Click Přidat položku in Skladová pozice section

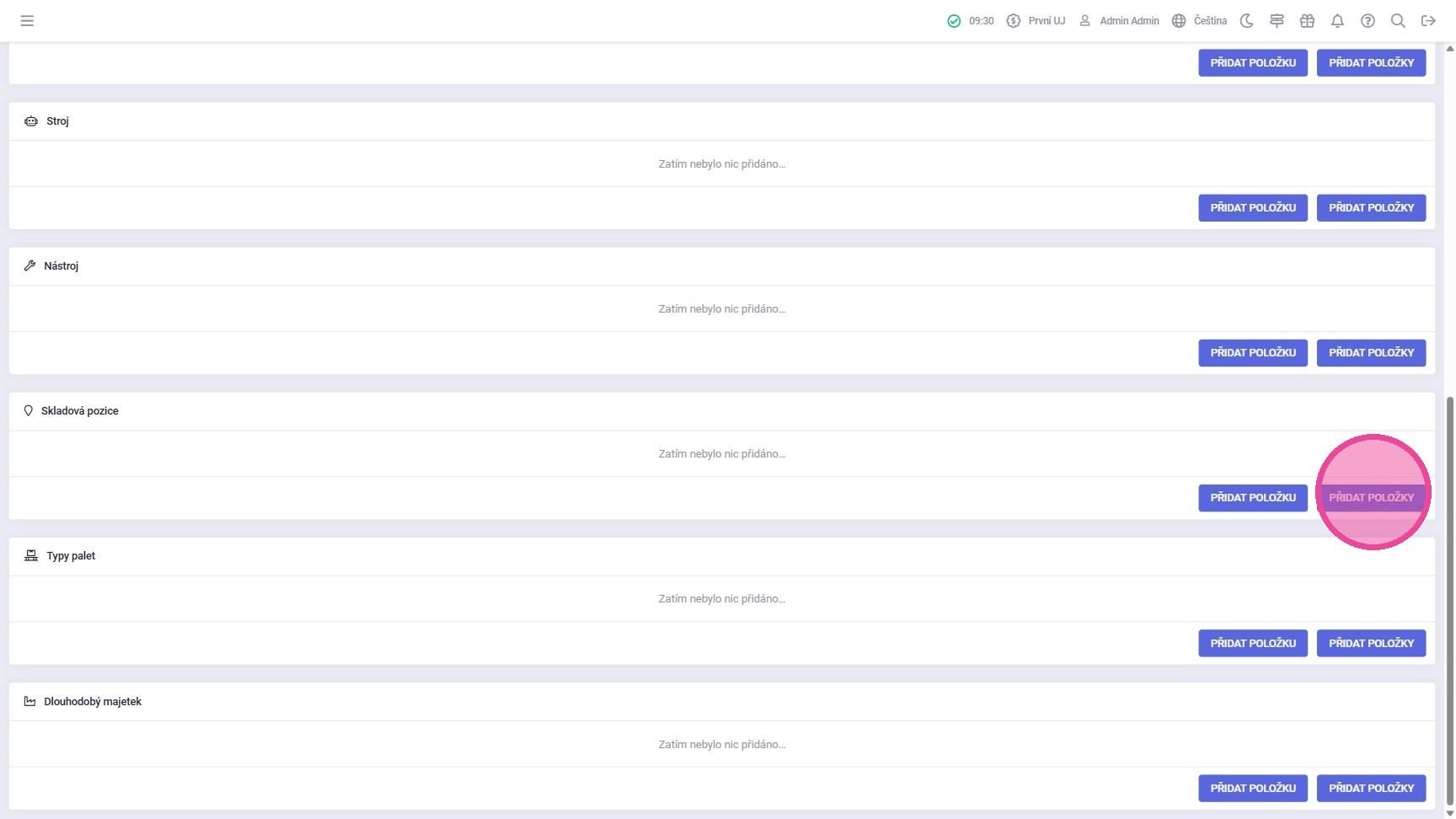point(1253,497)
